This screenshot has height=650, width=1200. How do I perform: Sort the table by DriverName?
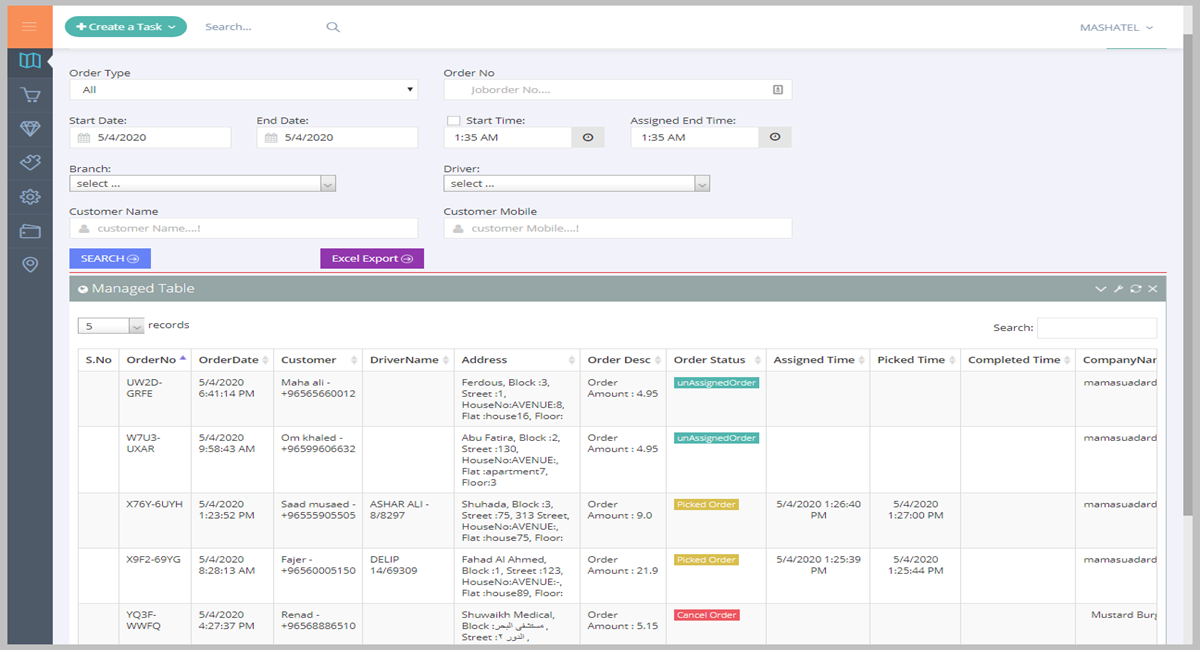[408, 360]
